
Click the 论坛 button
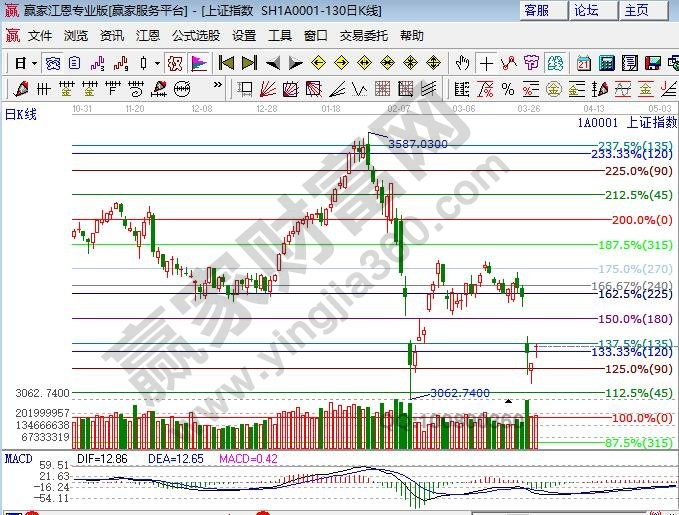586,10
